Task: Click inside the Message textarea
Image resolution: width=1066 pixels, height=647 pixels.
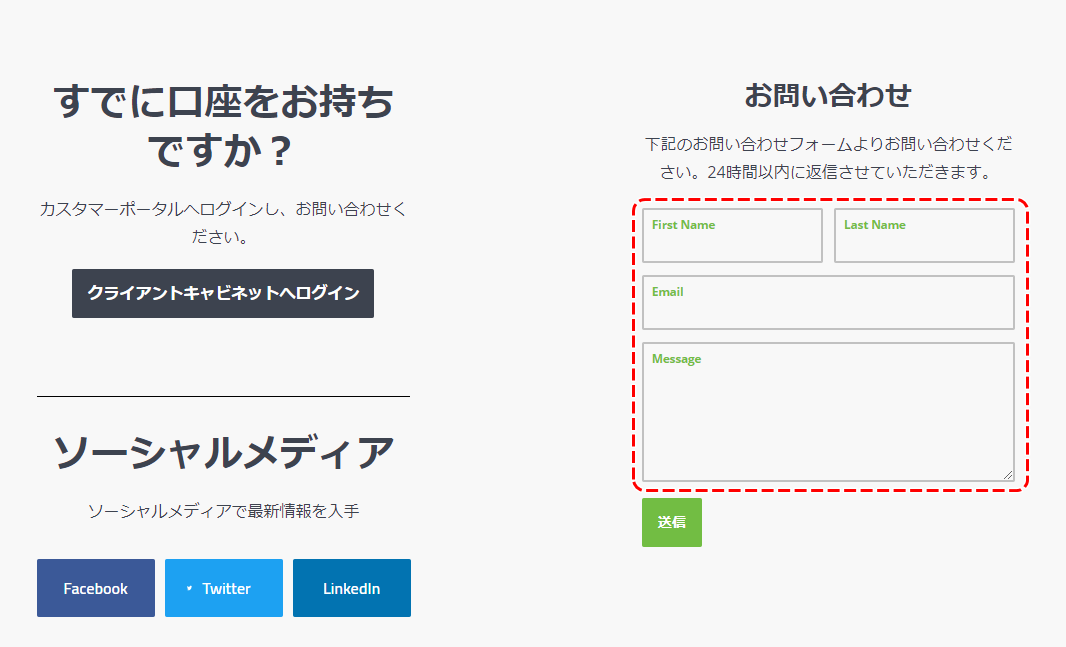Action: (828, 412)
